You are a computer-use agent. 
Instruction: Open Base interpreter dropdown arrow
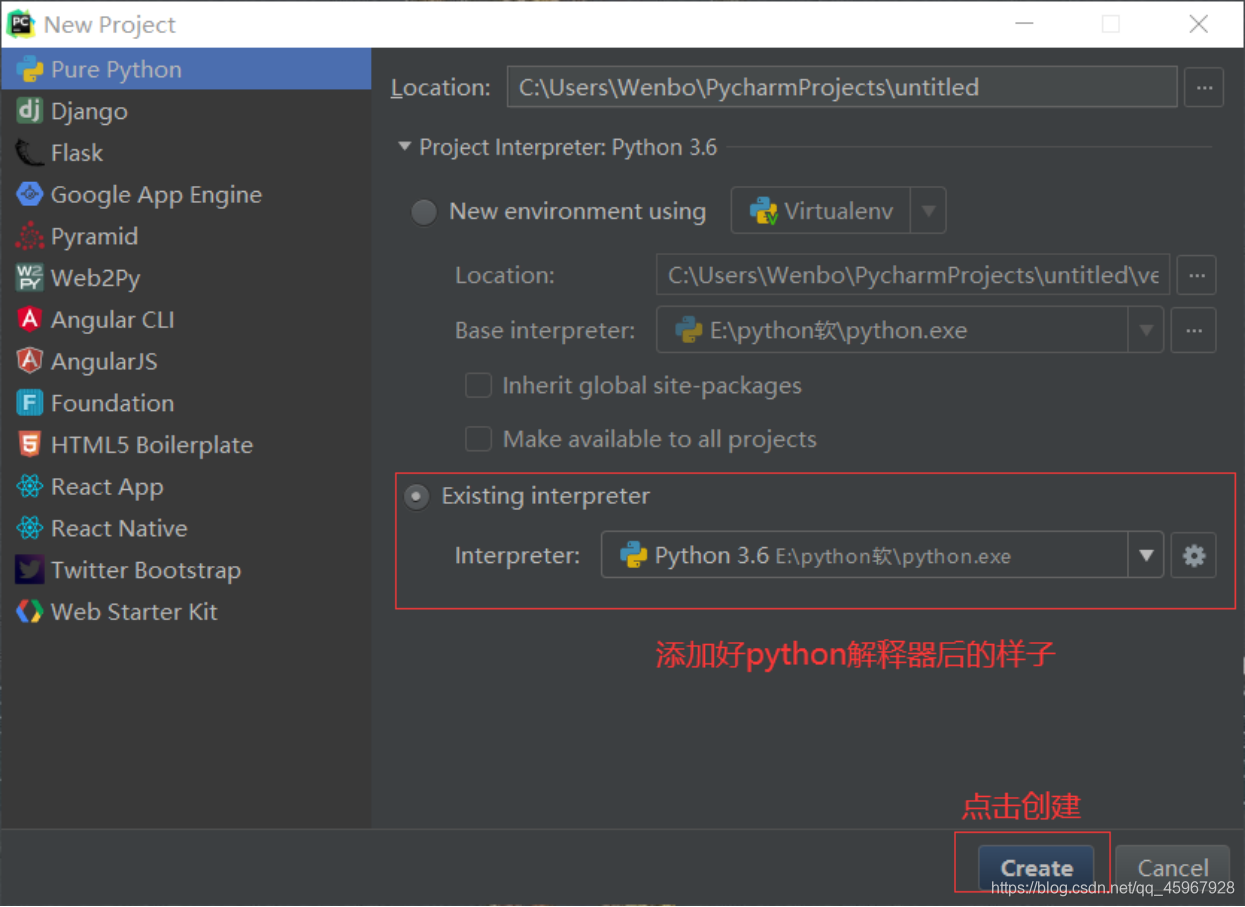point(1146,330)
